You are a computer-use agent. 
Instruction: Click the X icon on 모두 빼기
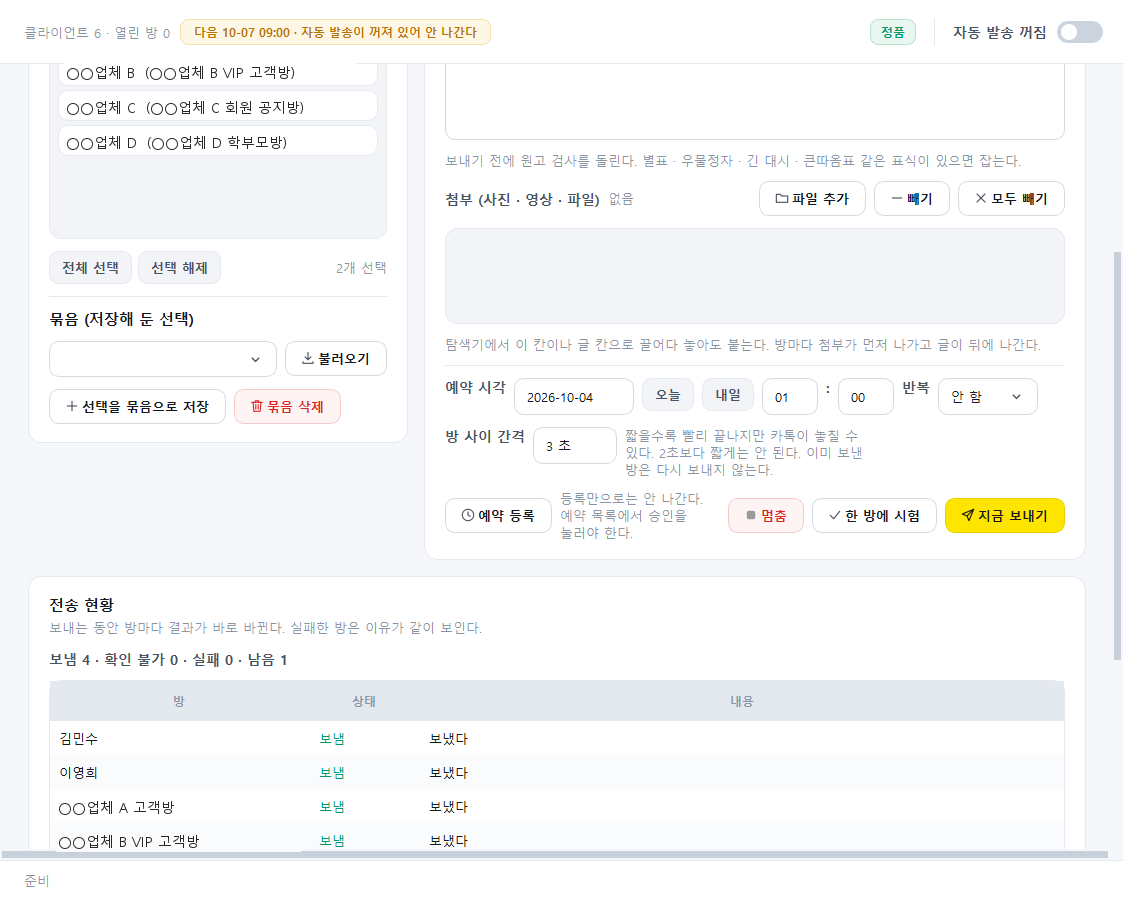point(981,199)
